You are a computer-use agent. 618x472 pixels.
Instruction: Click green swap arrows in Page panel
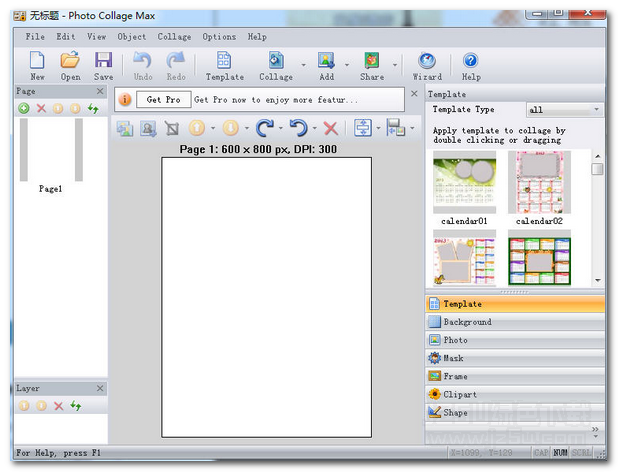(x=93, y=108)
